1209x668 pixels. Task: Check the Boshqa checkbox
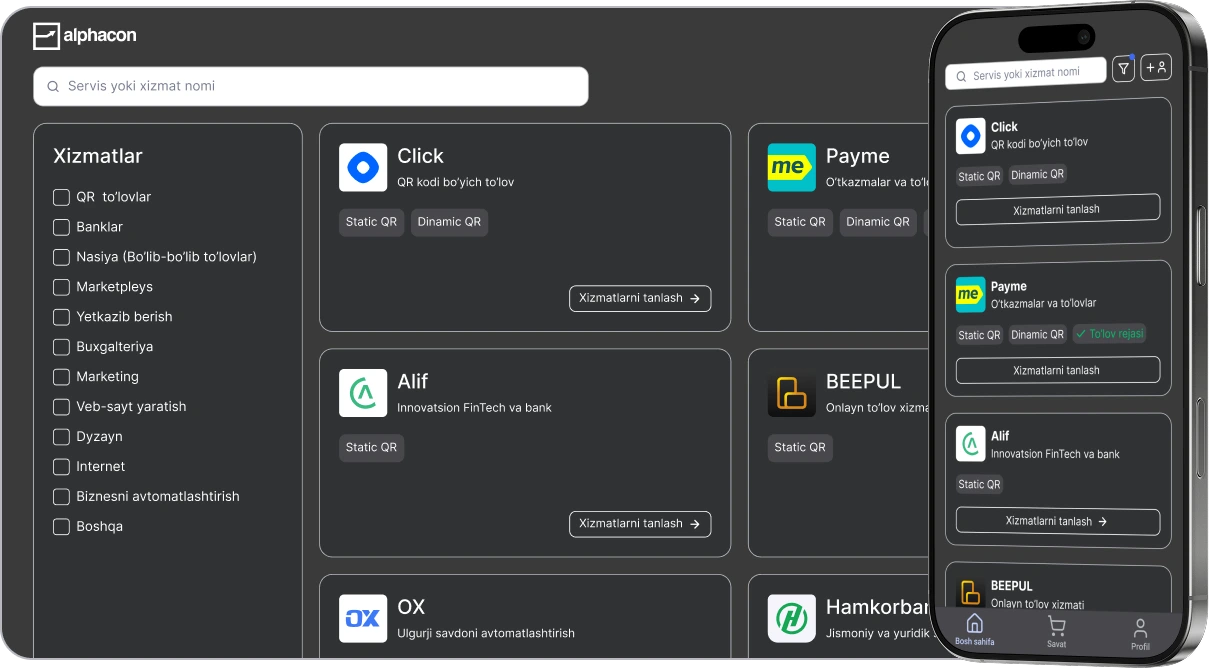click(61, 527)
